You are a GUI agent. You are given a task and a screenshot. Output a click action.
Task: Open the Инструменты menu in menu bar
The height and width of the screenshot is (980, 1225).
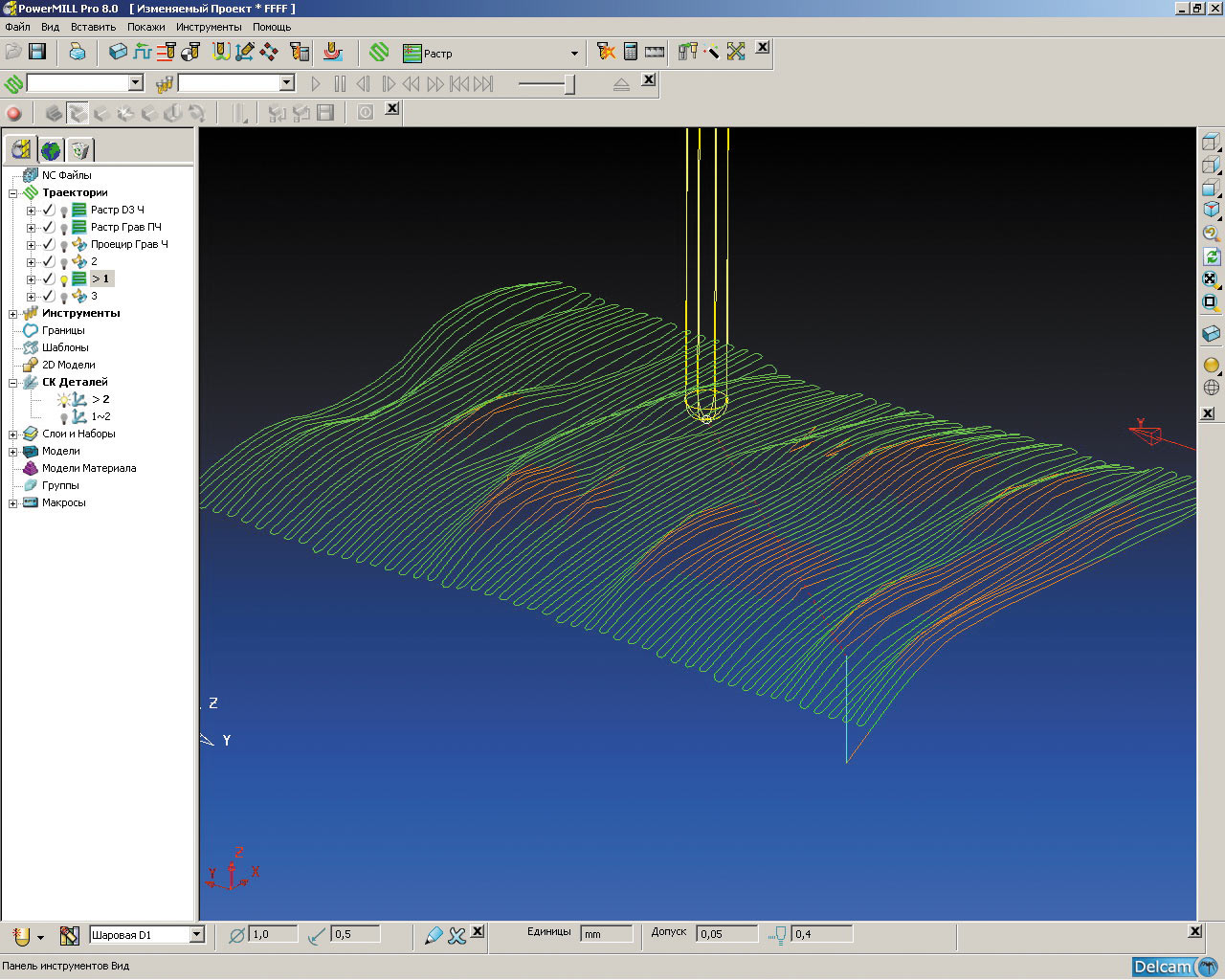tap(209, 27)
